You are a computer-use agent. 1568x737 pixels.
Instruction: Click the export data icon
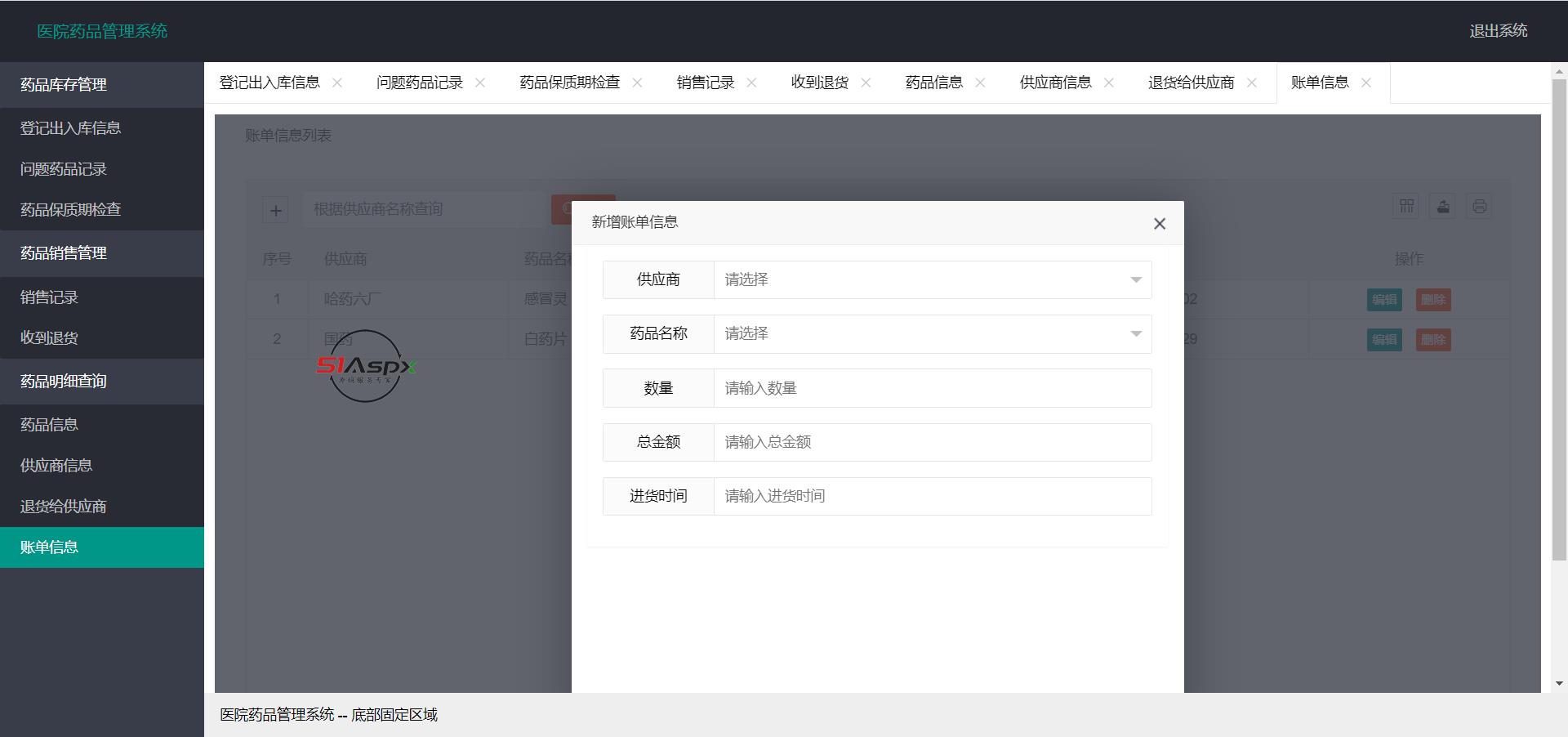click(x=1442, y=206)
